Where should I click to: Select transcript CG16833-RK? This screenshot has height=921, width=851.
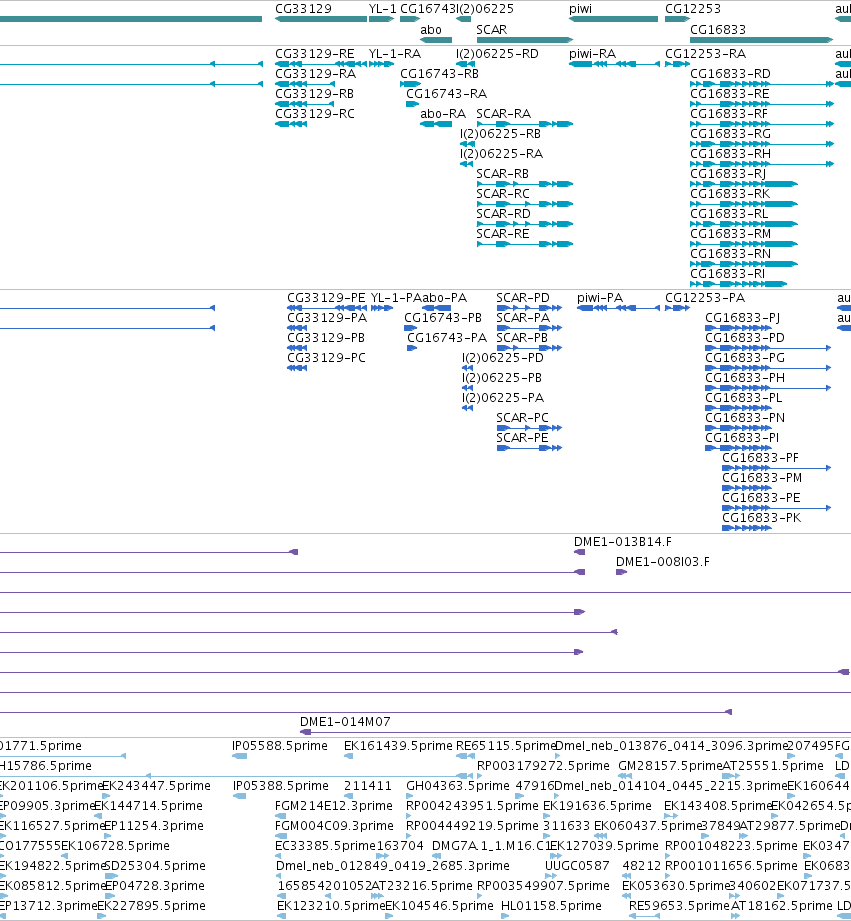(x=730, y=194)
